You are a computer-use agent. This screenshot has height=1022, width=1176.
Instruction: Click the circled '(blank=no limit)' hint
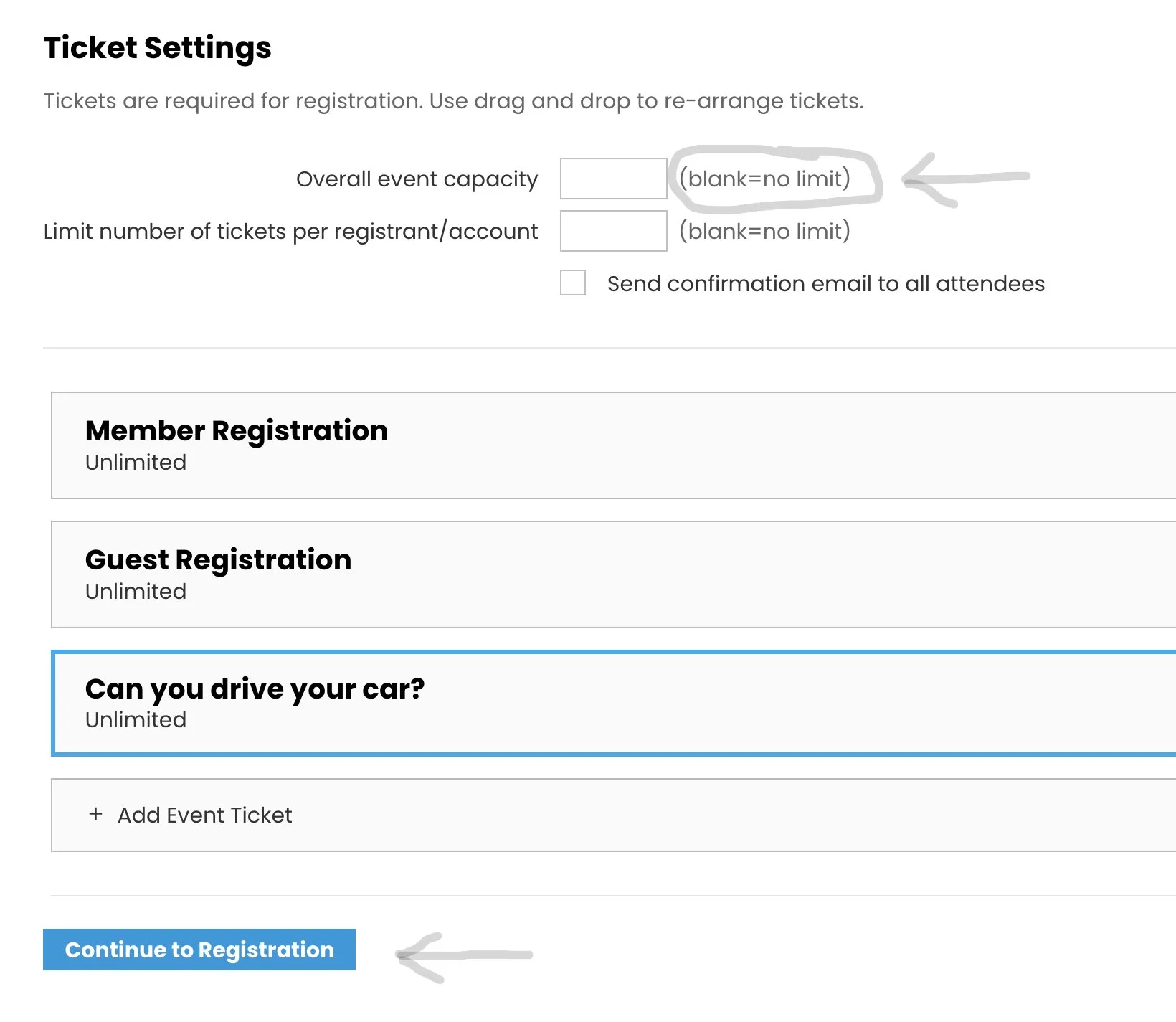tap(764, 179)
